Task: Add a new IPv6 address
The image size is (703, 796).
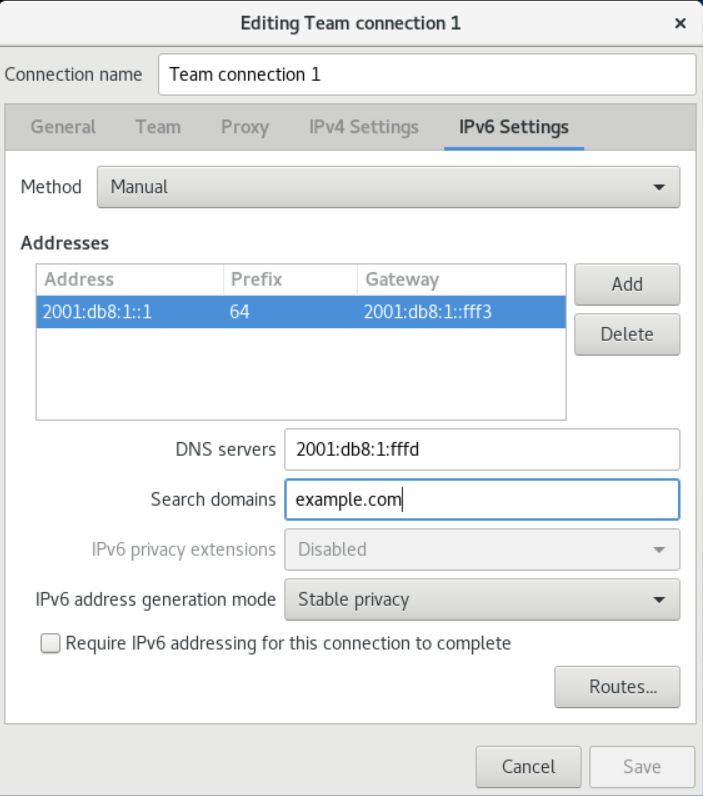Action: click(x=627, y=284)
